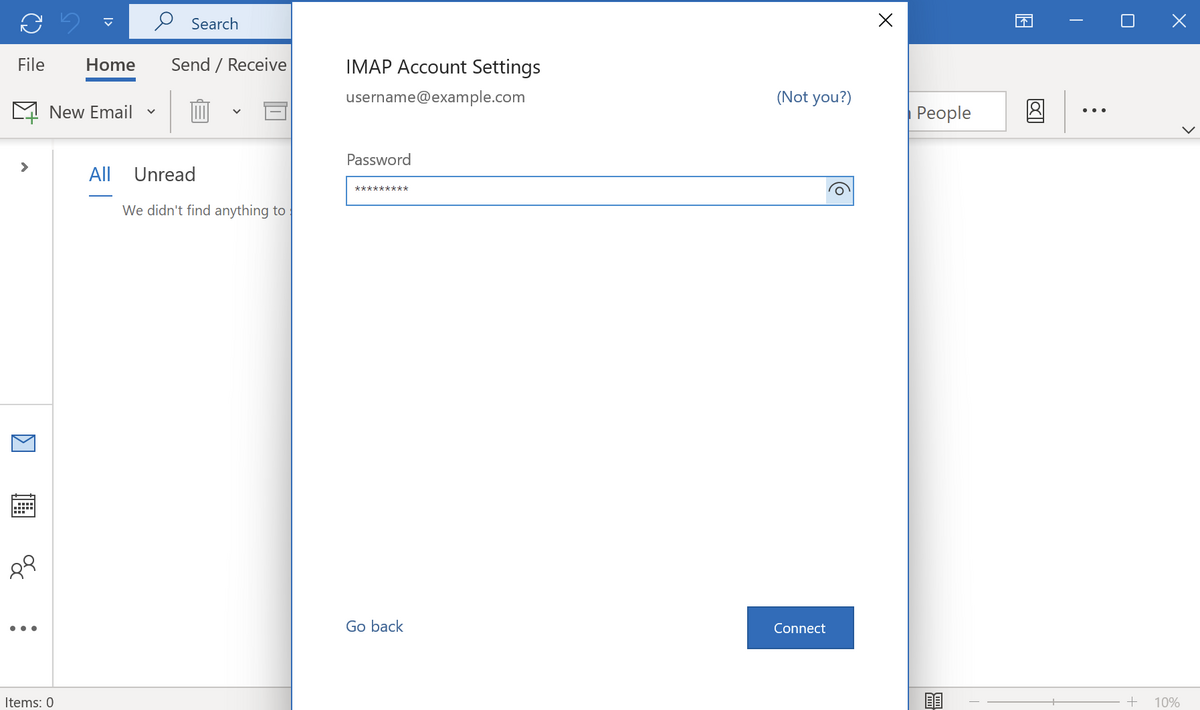Expand the New Email dropdown arrow
1200x710 pixels.
tap(151, 112)
